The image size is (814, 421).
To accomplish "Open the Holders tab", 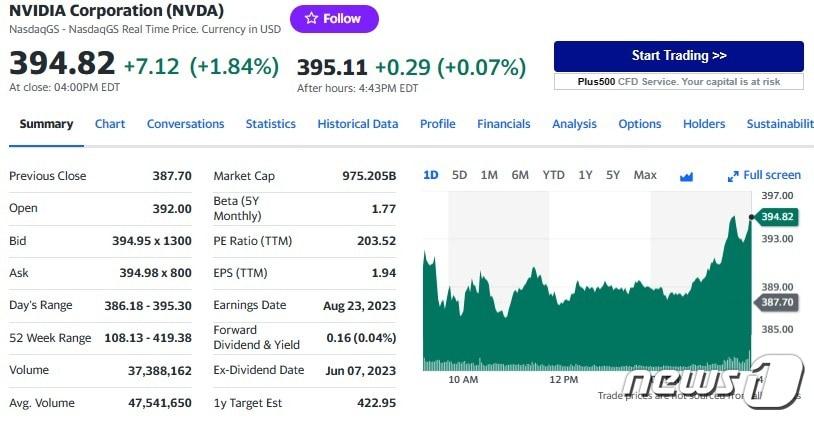I will click(704, 124).
